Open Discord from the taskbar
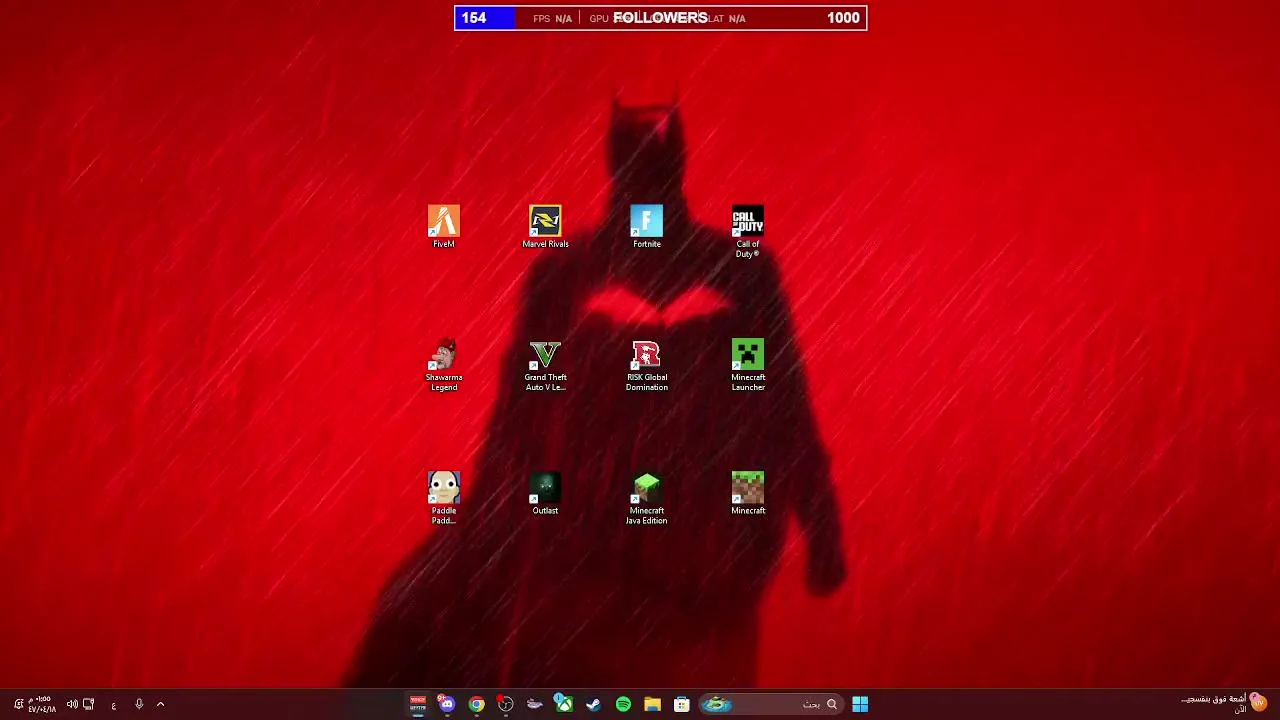The height and width of the screenshot is (720, 1280). [446, 704]
